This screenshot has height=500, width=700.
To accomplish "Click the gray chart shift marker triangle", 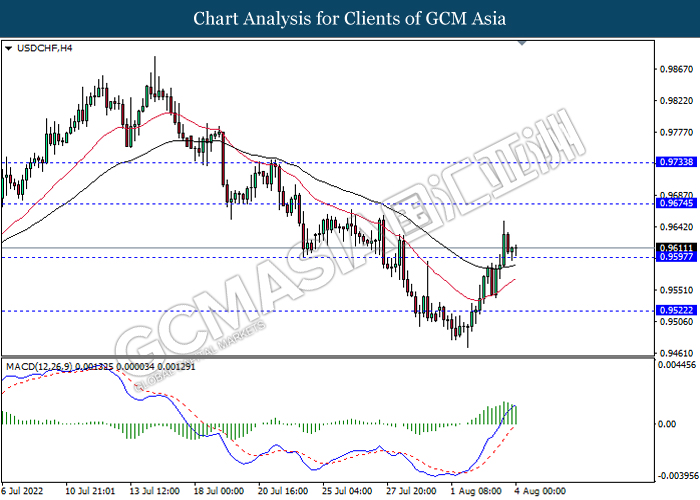I will [522, 43].
